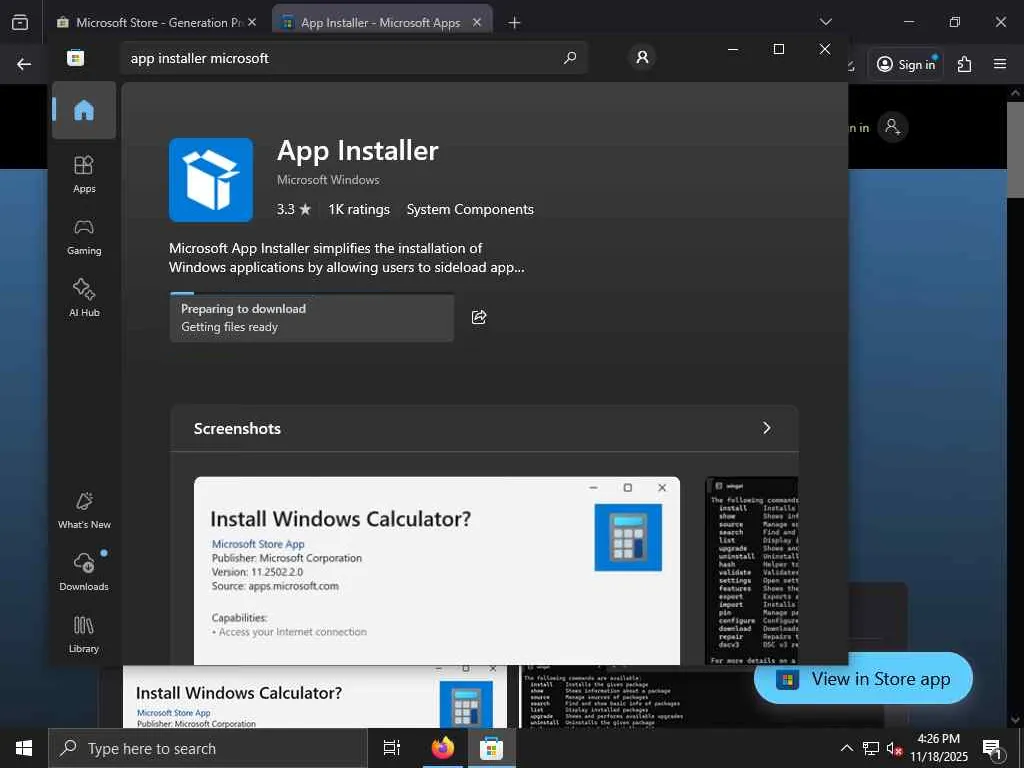
Task: Click the Microsoft Store logo icon
Action: pos(76,58)
